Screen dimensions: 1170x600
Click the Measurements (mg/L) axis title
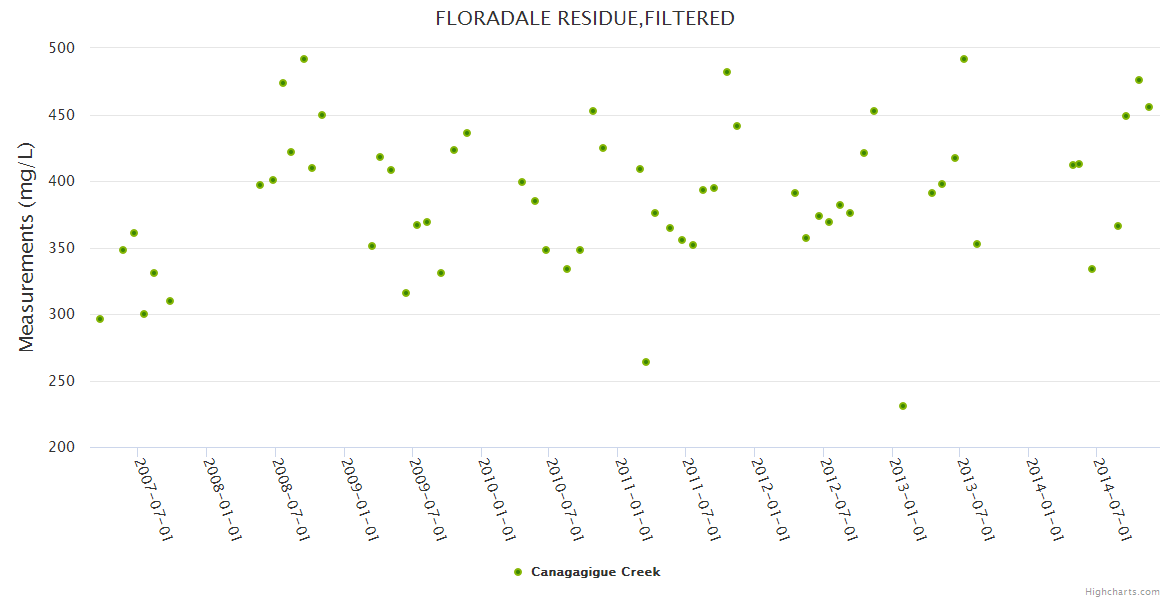click(x=27, y=247)
